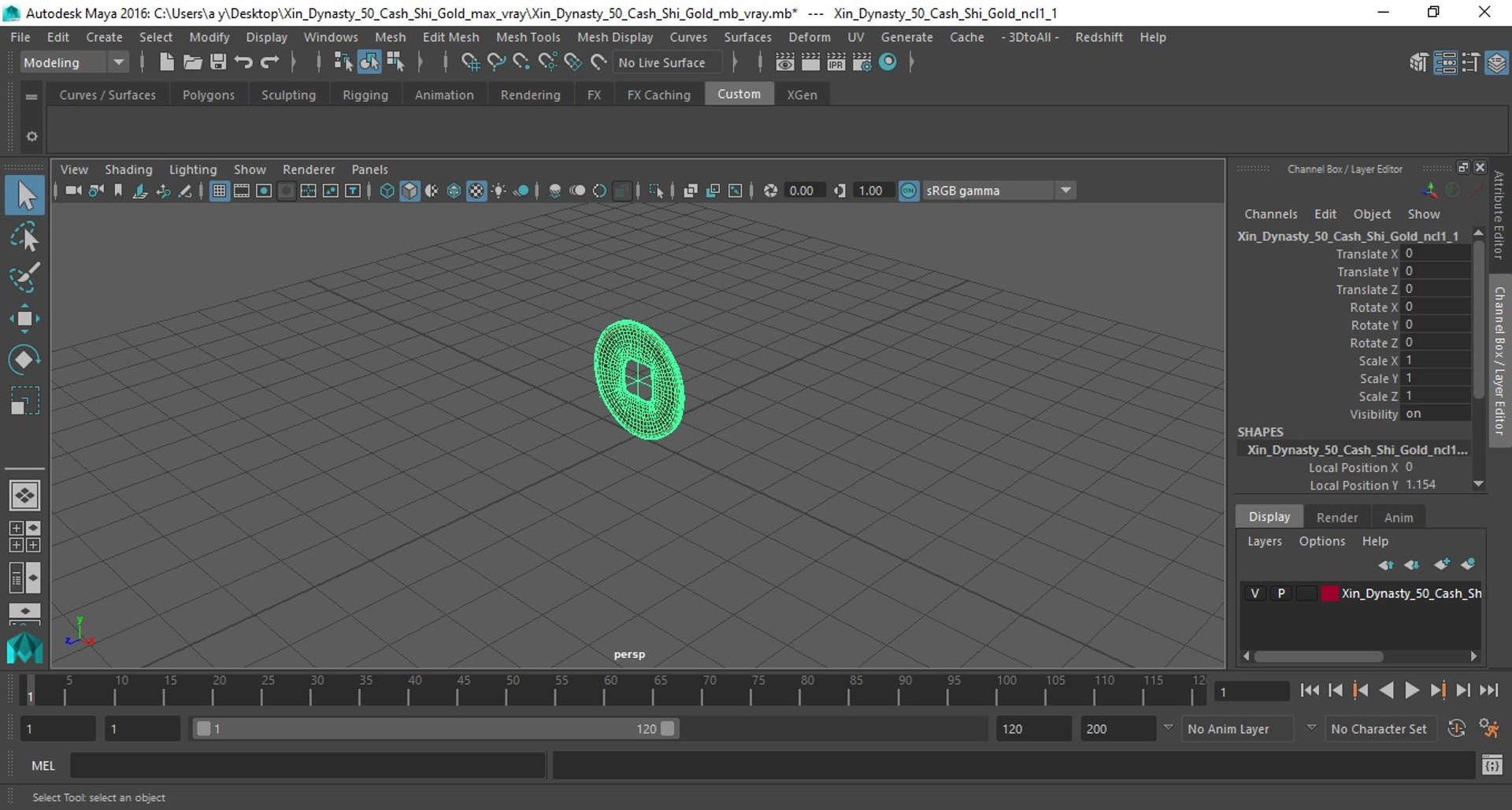Use all lights in viewport
Image resolution: width=1512 pixels, height=810 pixels.
498,191
